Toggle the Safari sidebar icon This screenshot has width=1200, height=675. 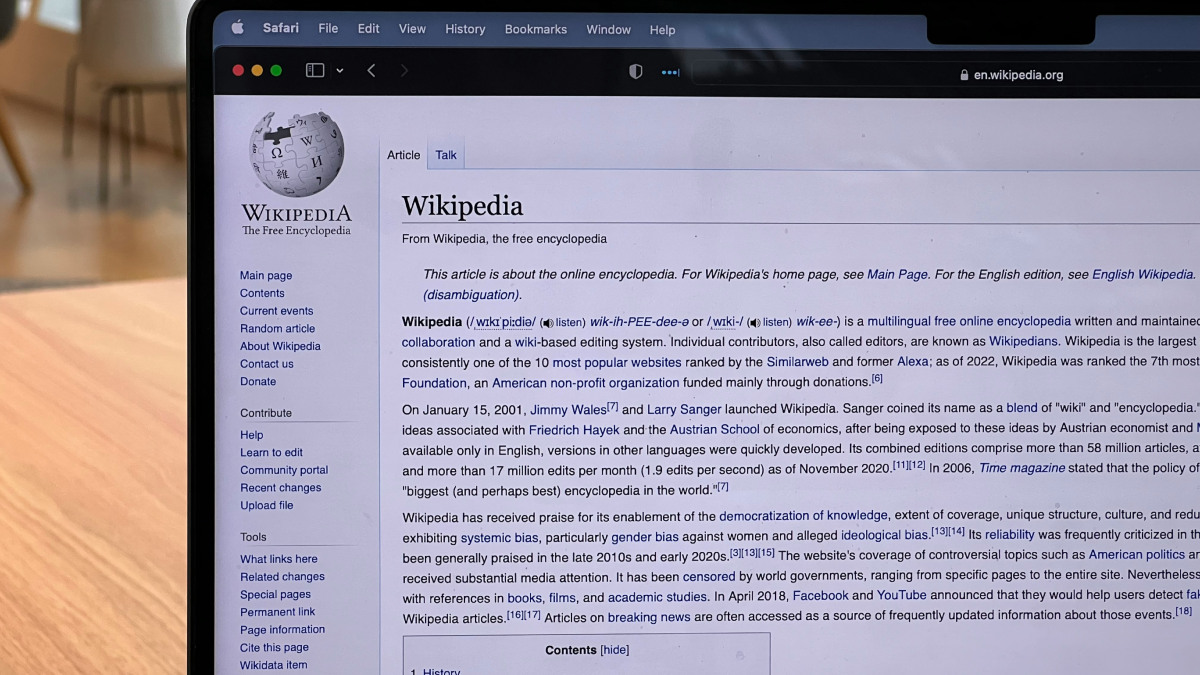click(x=315, y=71)
